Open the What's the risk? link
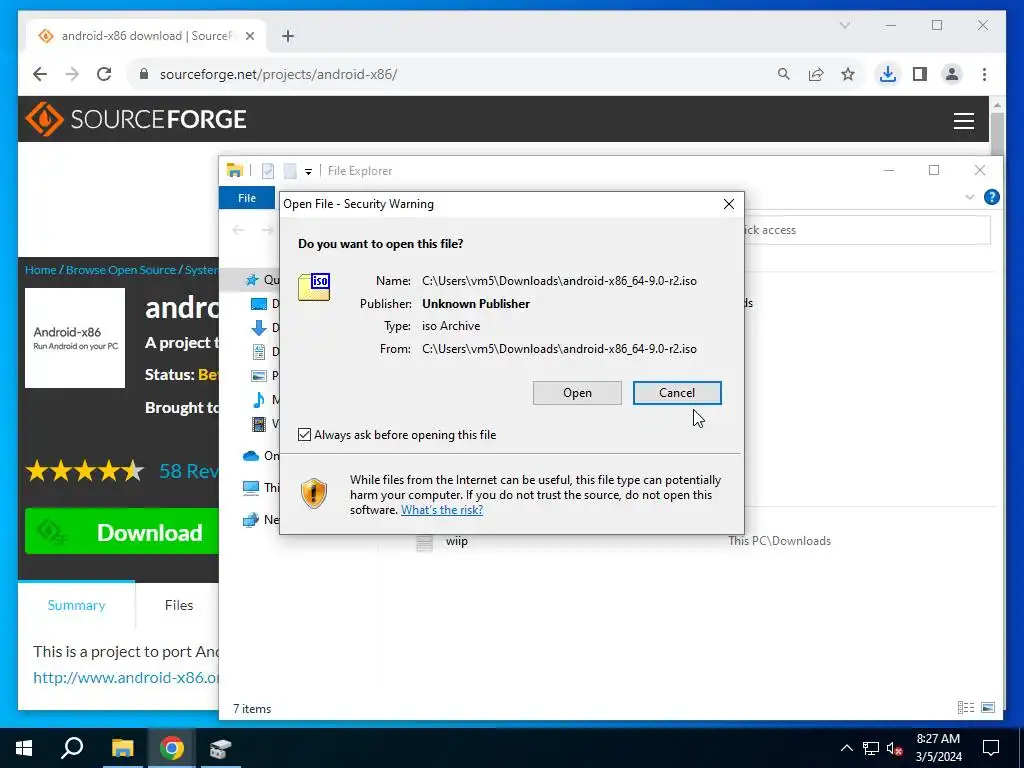The width and height of the screenshot is (1024, 768). (x=441, y=510)
